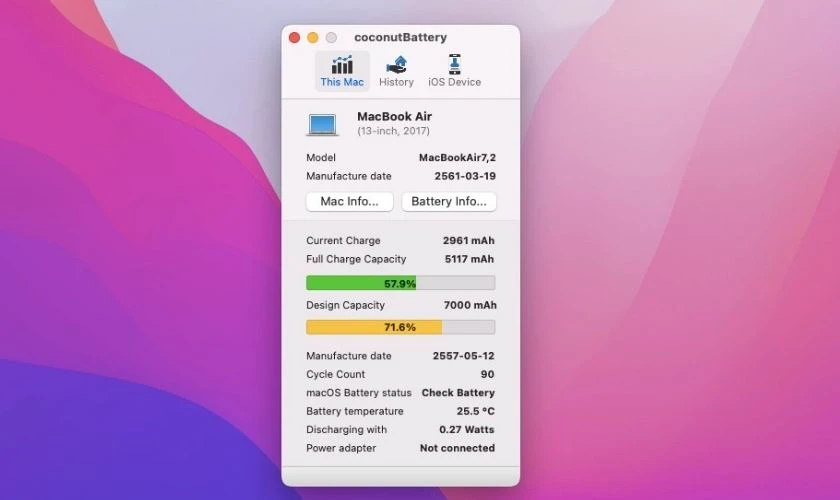Click the yellow 71.6% capacity bar
The width and height of the screenshot is (840, 500).
click(x=401, y=327)
